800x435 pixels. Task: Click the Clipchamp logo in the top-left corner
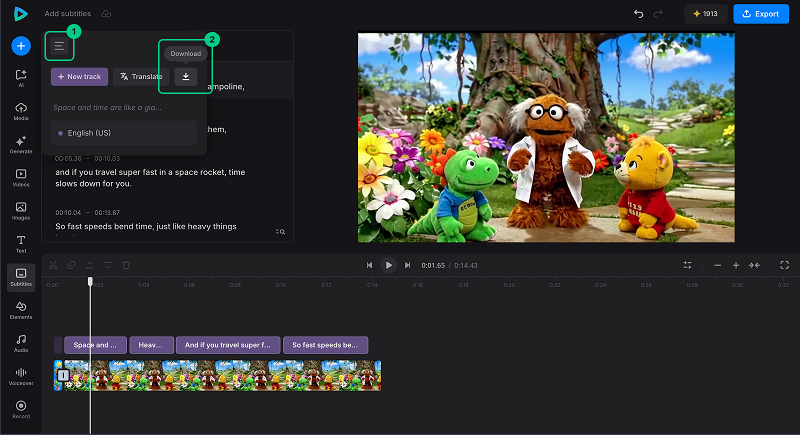[x=20, y=14]
